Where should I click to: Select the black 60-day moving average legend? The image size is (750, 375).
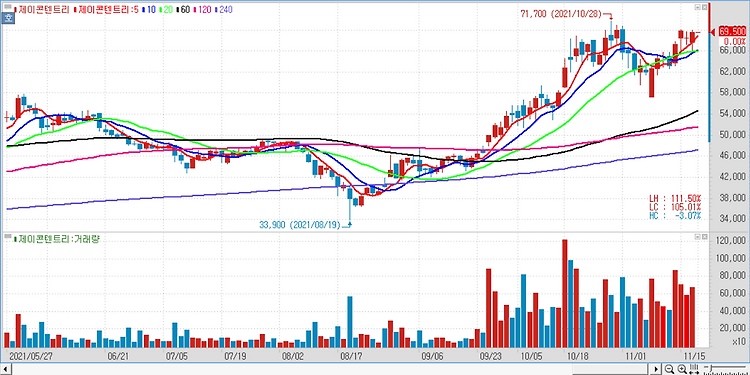tap(183, 10)
